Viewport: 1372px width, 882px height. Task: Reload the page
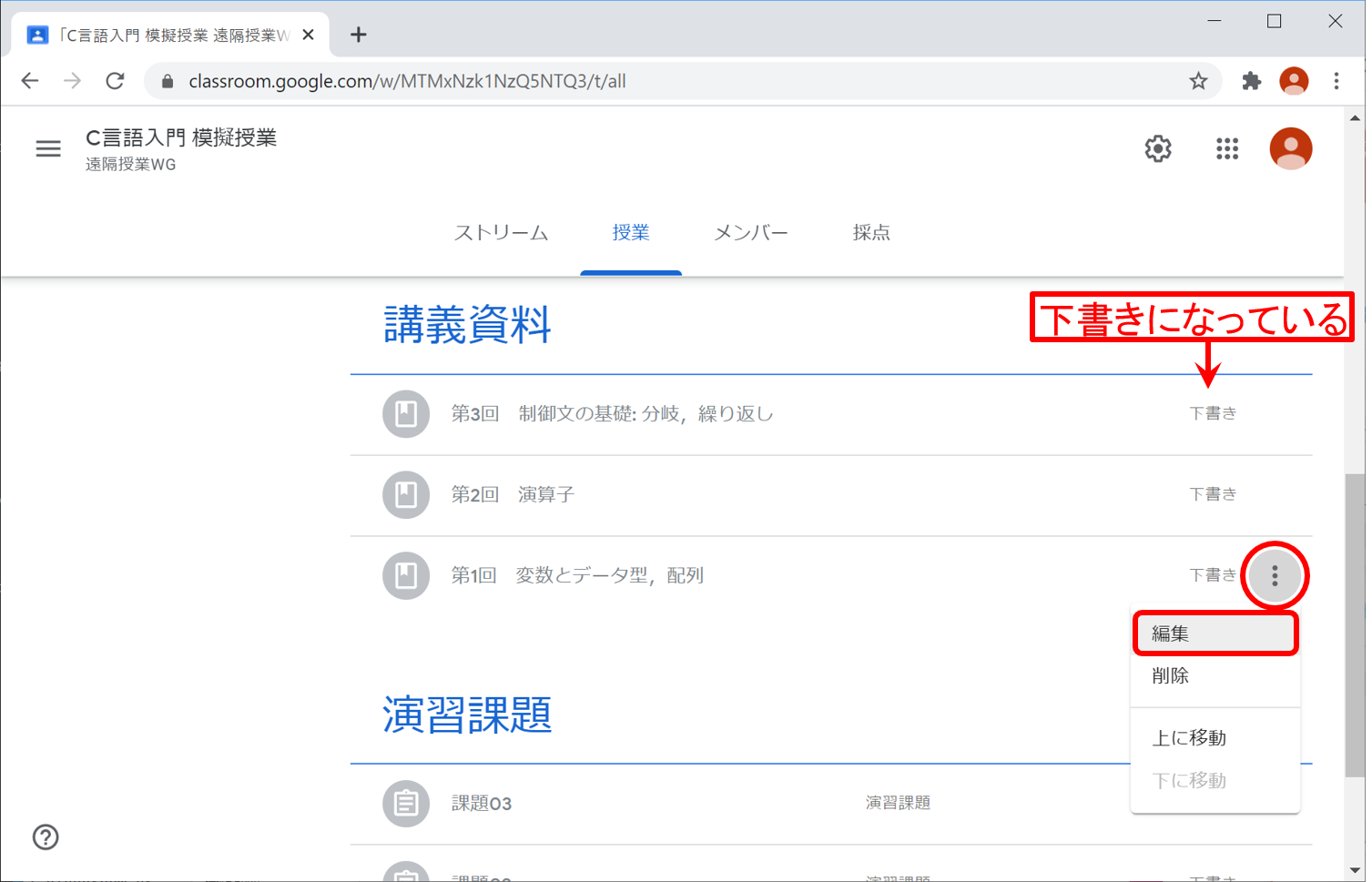115,81
